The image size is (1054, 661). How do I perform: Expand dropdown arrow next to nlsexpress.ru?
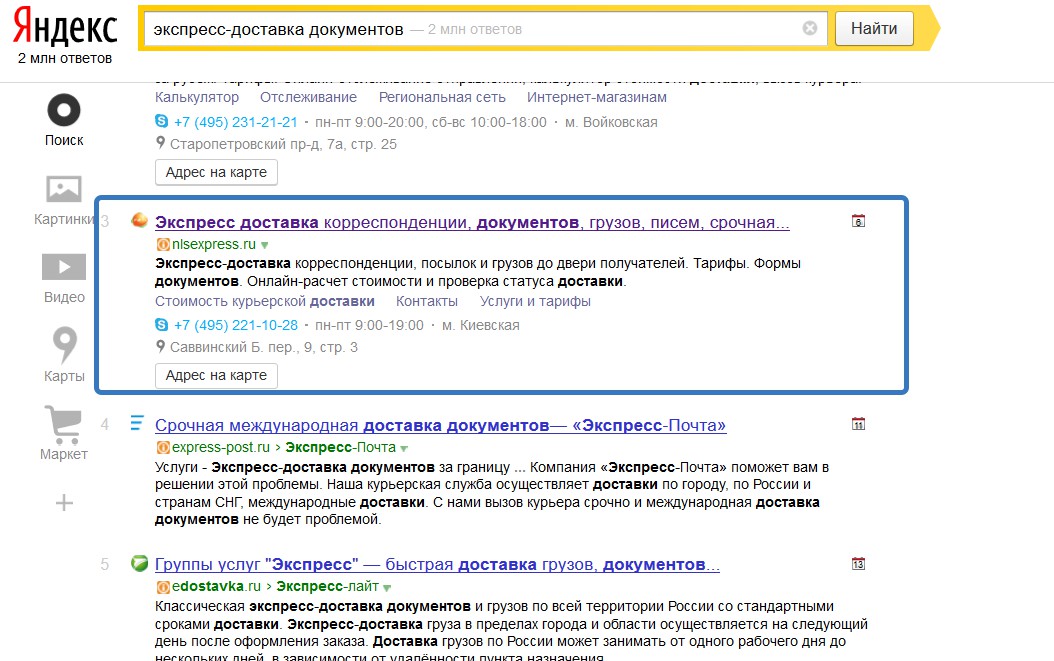tap(264, 245)
